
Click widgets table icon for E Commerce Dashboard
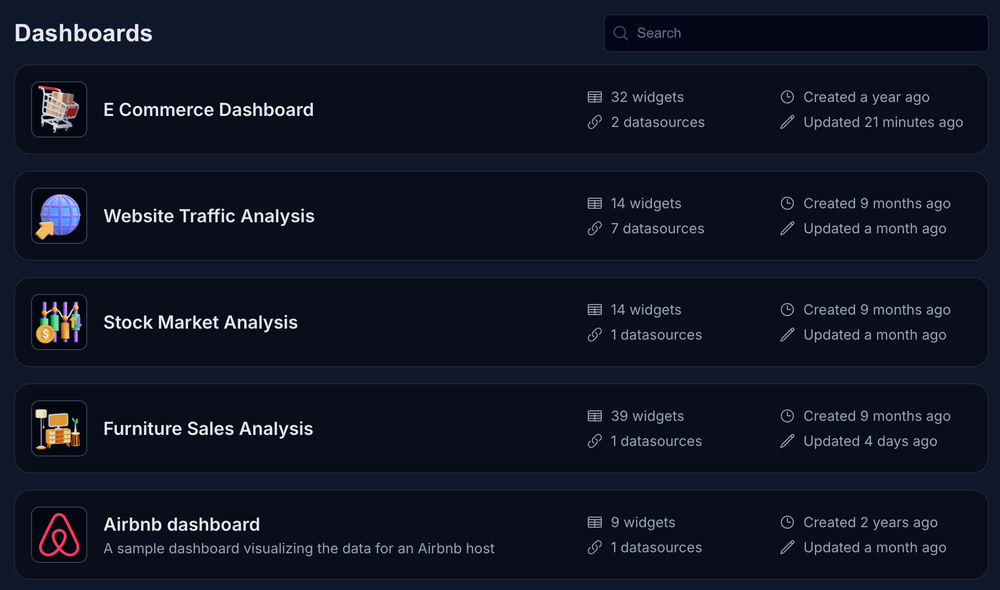pos(595,97)
